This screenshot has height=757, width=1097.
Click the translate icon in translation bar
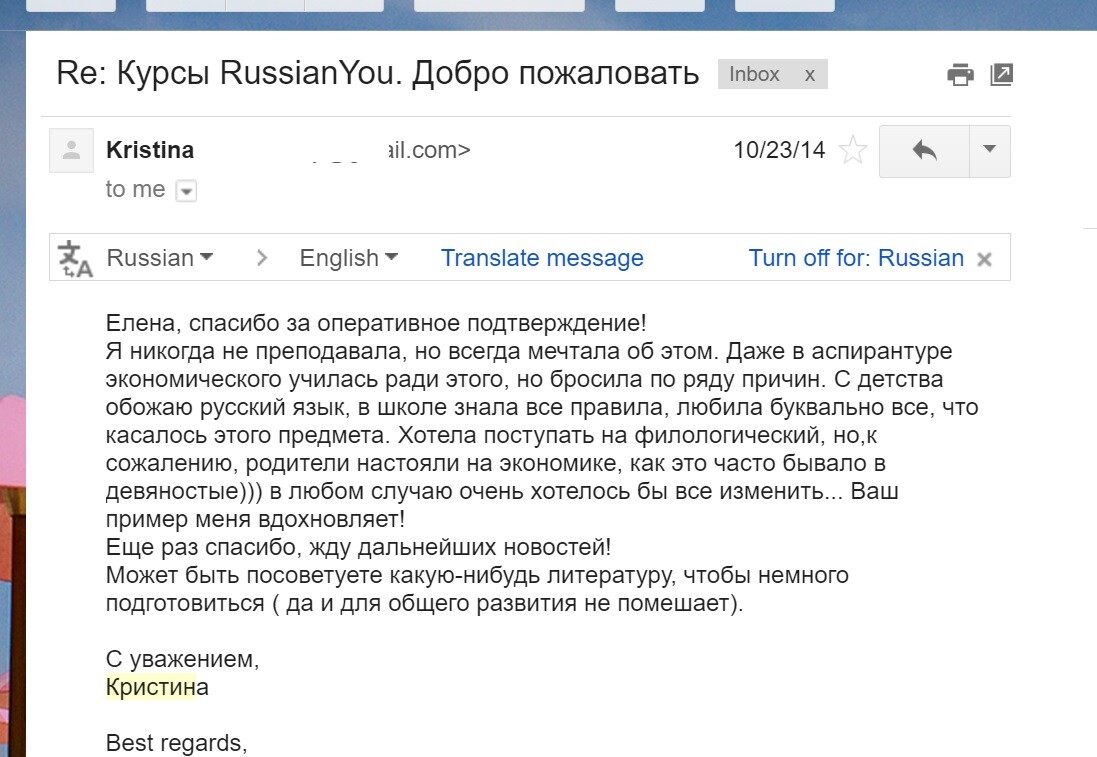pyautogui.click(x=75, y=259)
